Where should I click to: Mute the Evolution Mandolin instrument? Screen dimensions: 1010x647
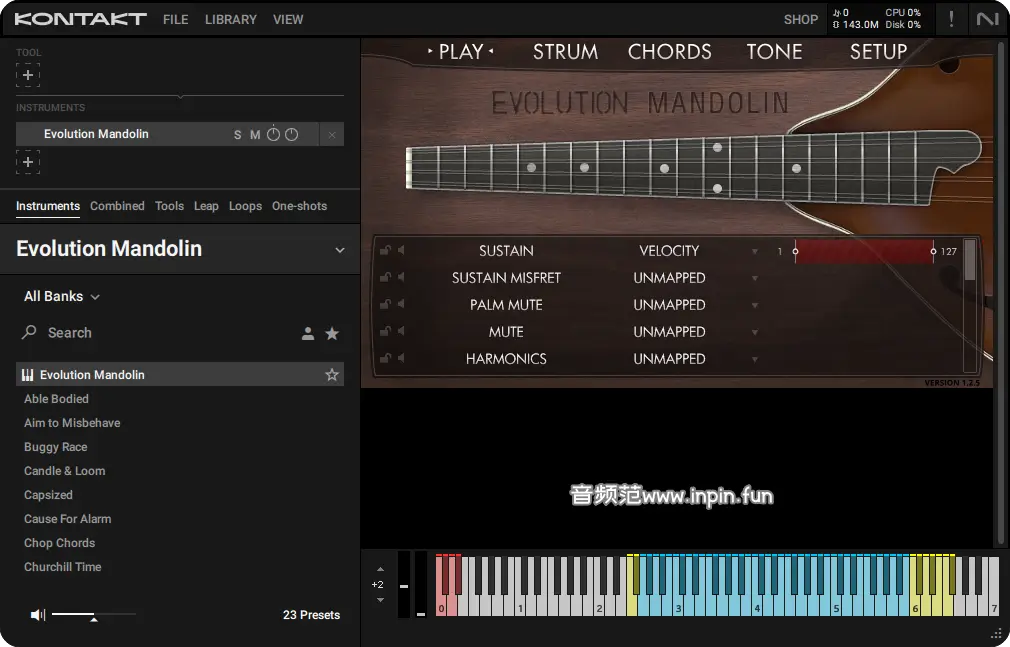coord(255,135)
